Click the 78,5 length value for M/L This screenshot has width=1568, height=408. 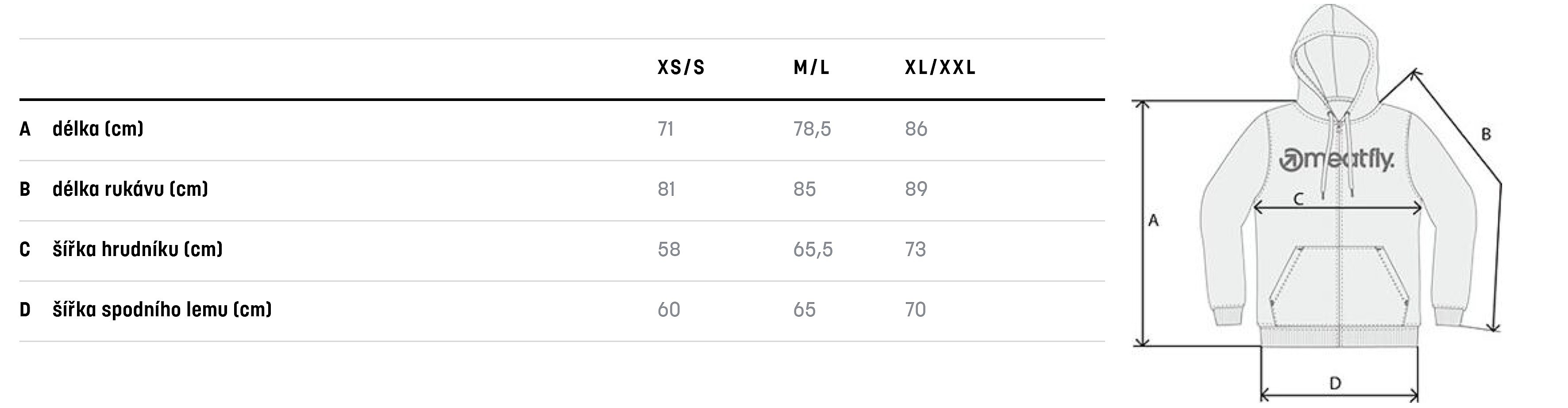coord(812,129)
